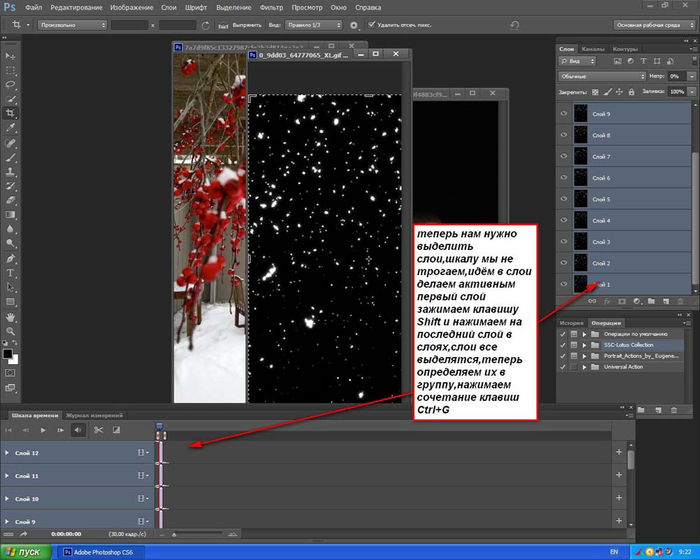The height and width of the screenshot is (560, 700).
Task: Expand the Слой 11 timeline track
Action: (x=7, y=476)
